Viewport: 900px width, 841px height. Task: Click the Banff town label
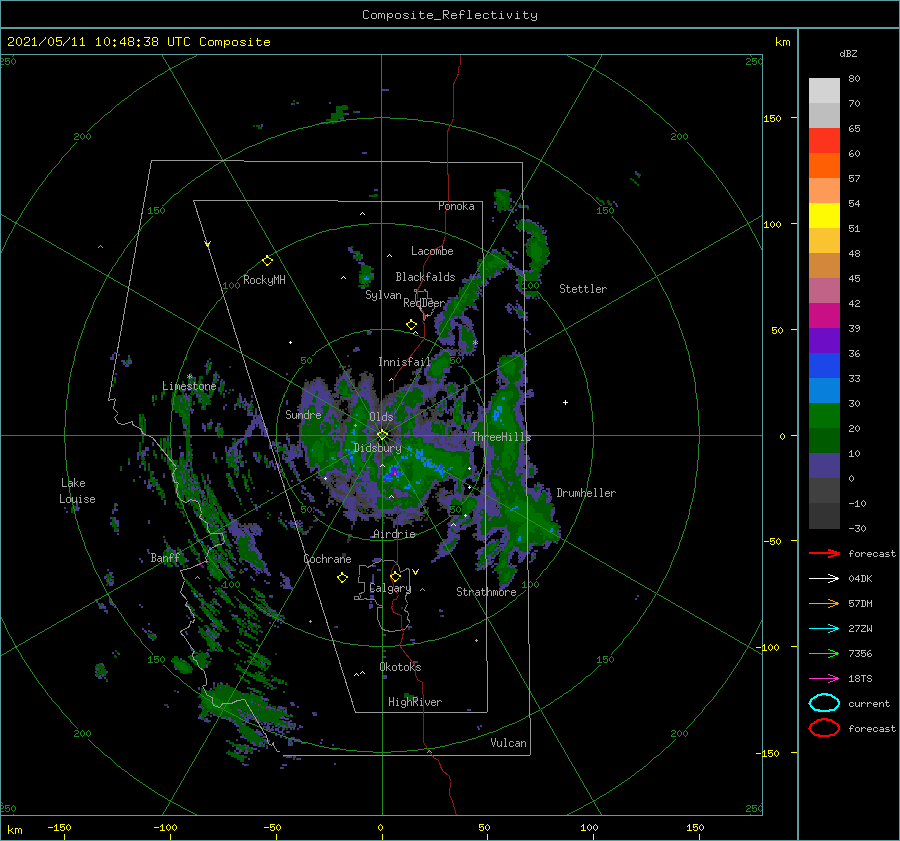point(165,558)
